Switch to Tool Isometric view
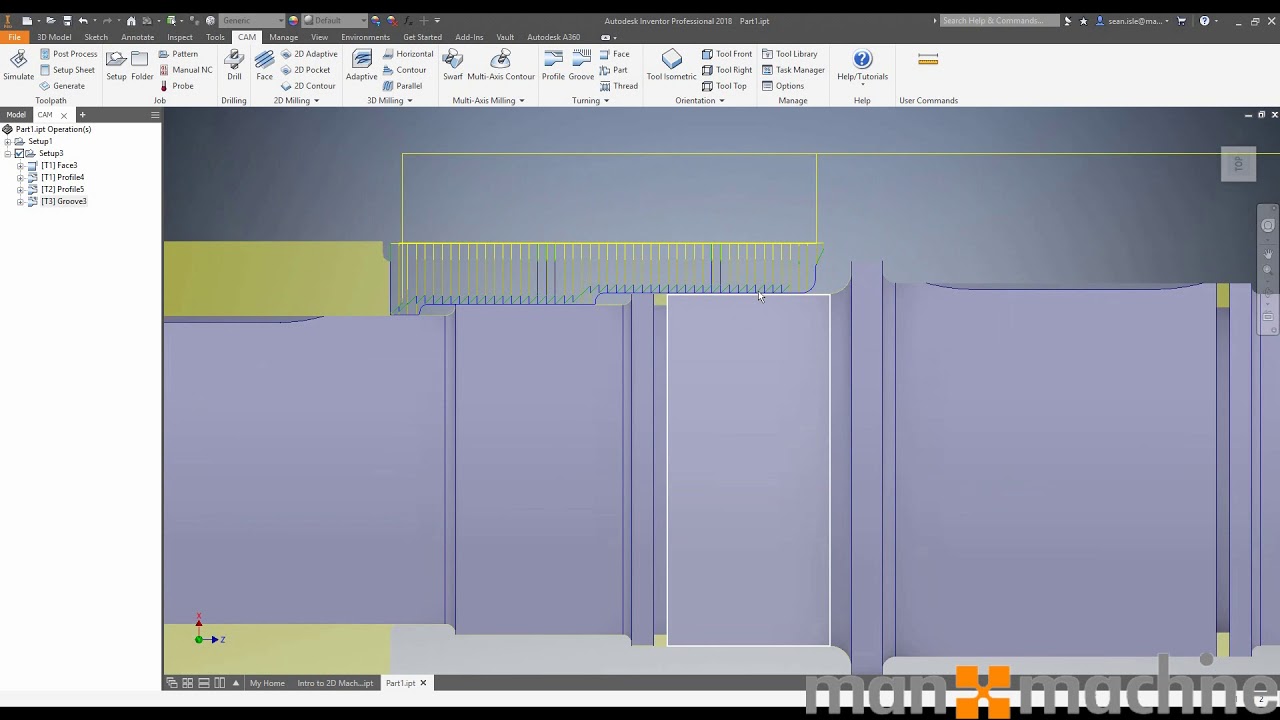This screenshot has height=720, width=1280. (x=672, y=66)
